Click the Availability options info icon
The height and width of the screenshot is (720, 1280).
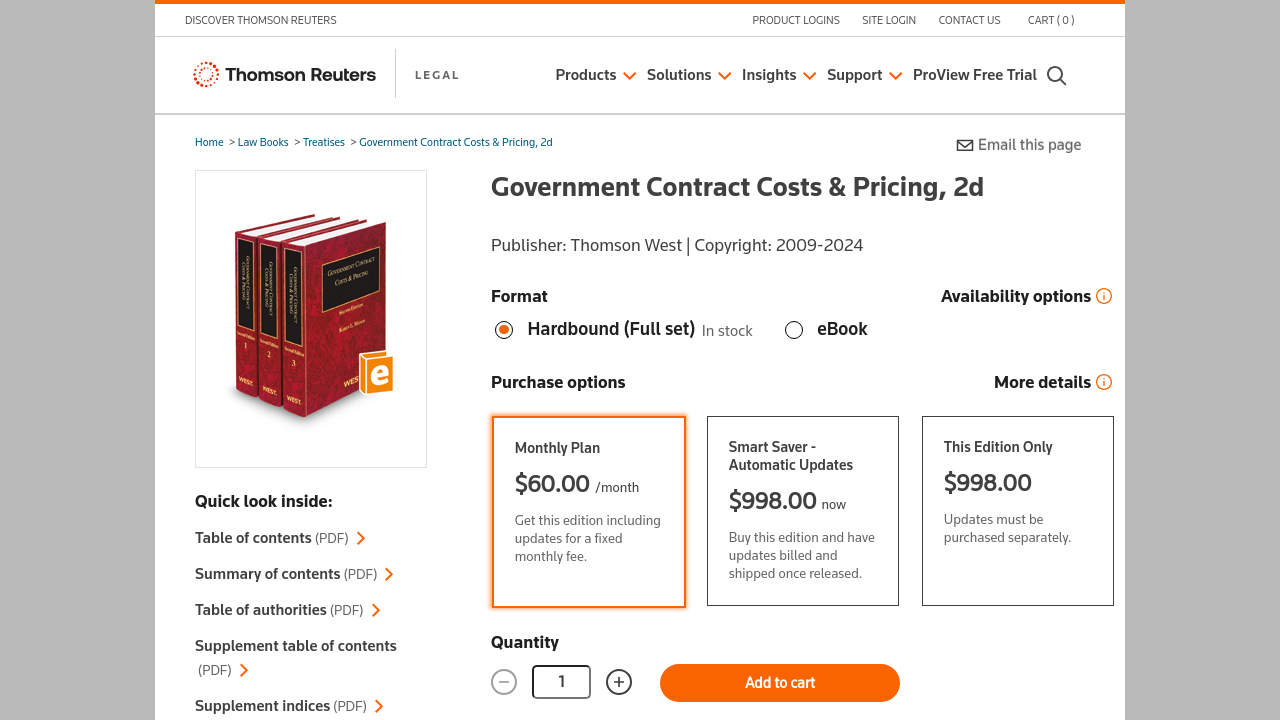1104,296
